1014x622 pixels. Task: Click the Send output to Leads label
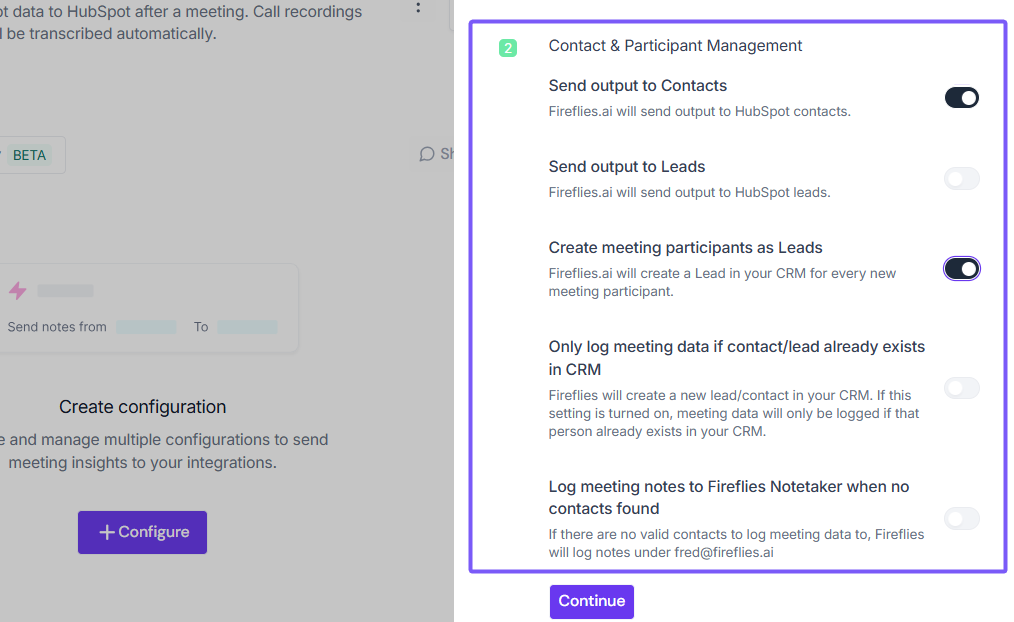pyautogui.click(x=627, y=166)
